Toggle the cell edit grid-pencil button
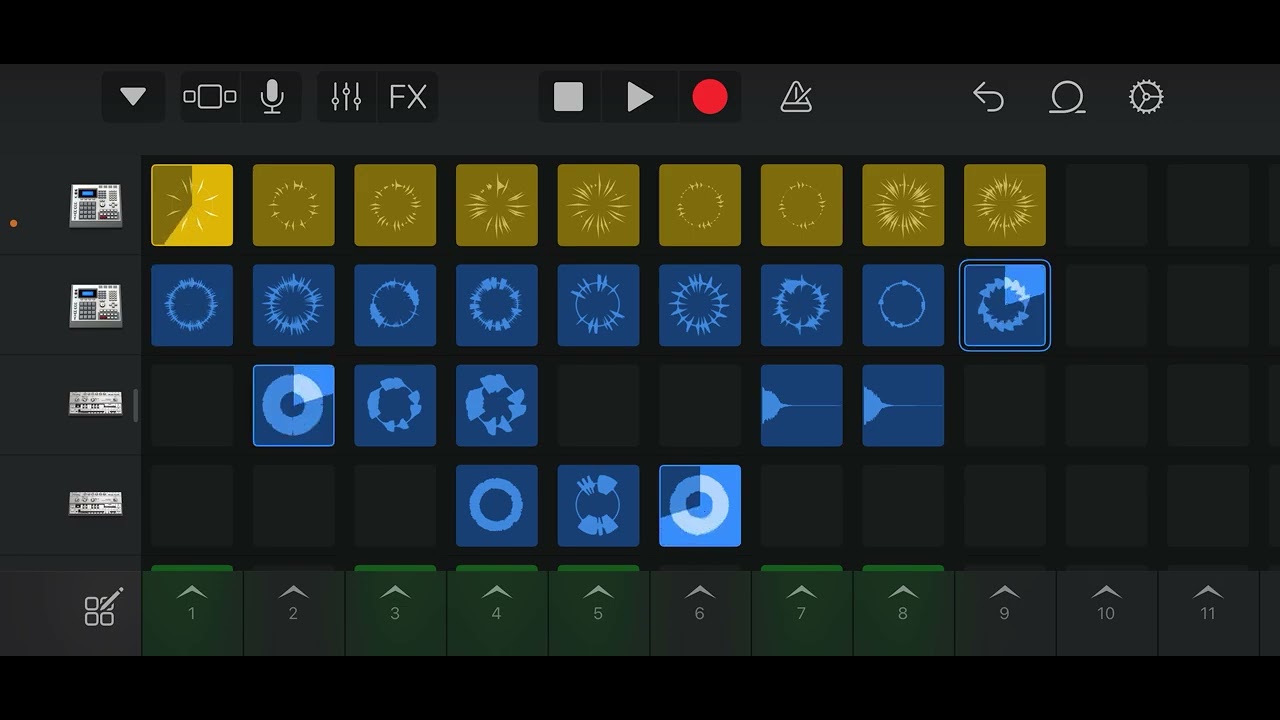1280x720 pixels. click(x=104, y=606)
